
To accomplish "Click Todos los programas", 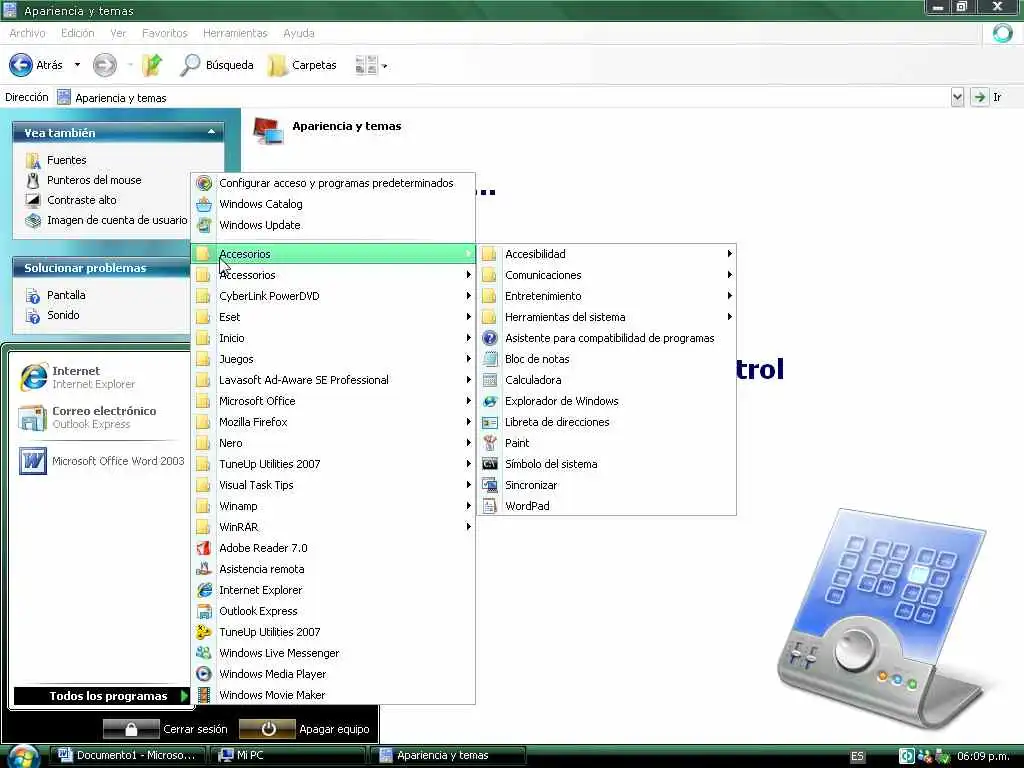I will tap(102, 696).
